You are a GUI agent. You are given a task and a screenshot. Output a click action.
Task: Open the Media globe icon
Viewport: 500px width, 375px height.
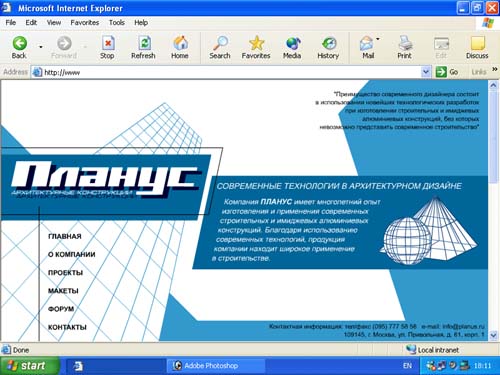click(x=292, y=43)
